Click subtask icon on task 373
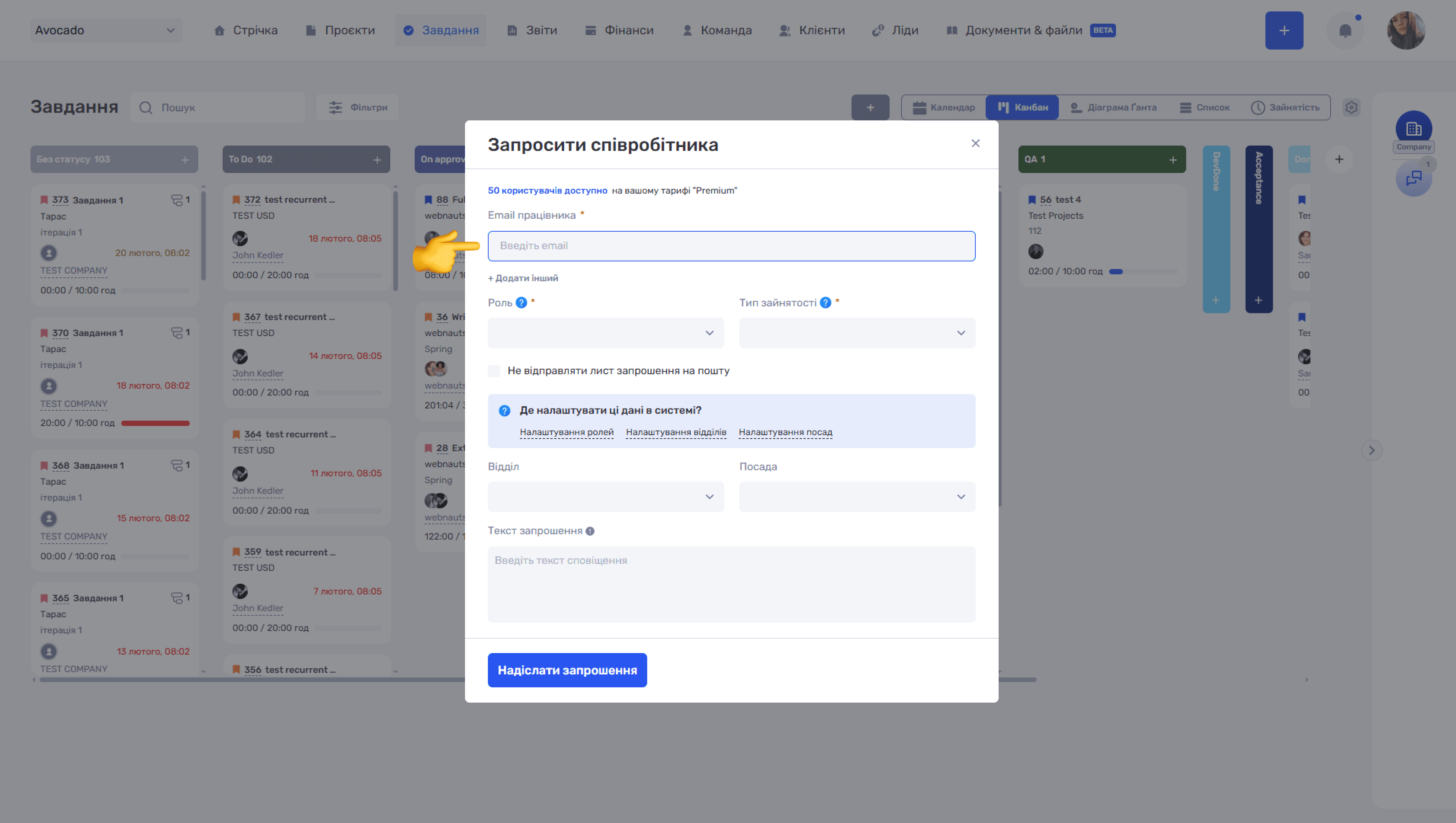This screenshot has height=823, width=1456. click(177, 200)
